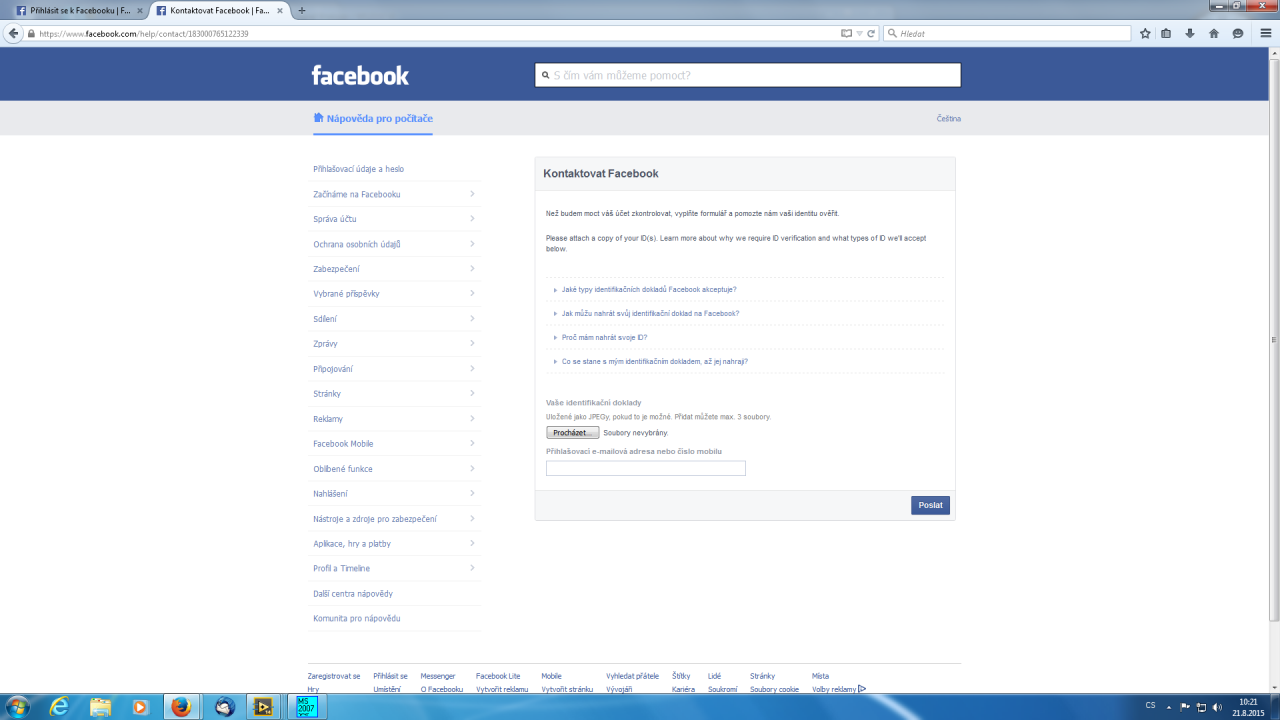The width and height of the screenshot is (1280, 720).
Task: Click the 'Poslat' submit button
Action: pos(931,505)
